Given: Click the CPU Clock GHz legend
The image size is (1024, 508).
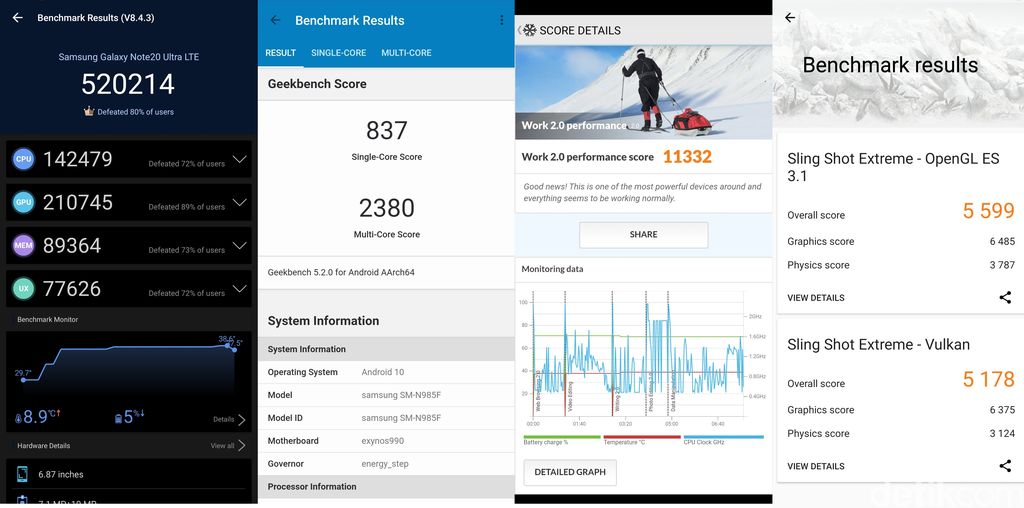Looking at the screenshot, I should [x=723, y=441].
